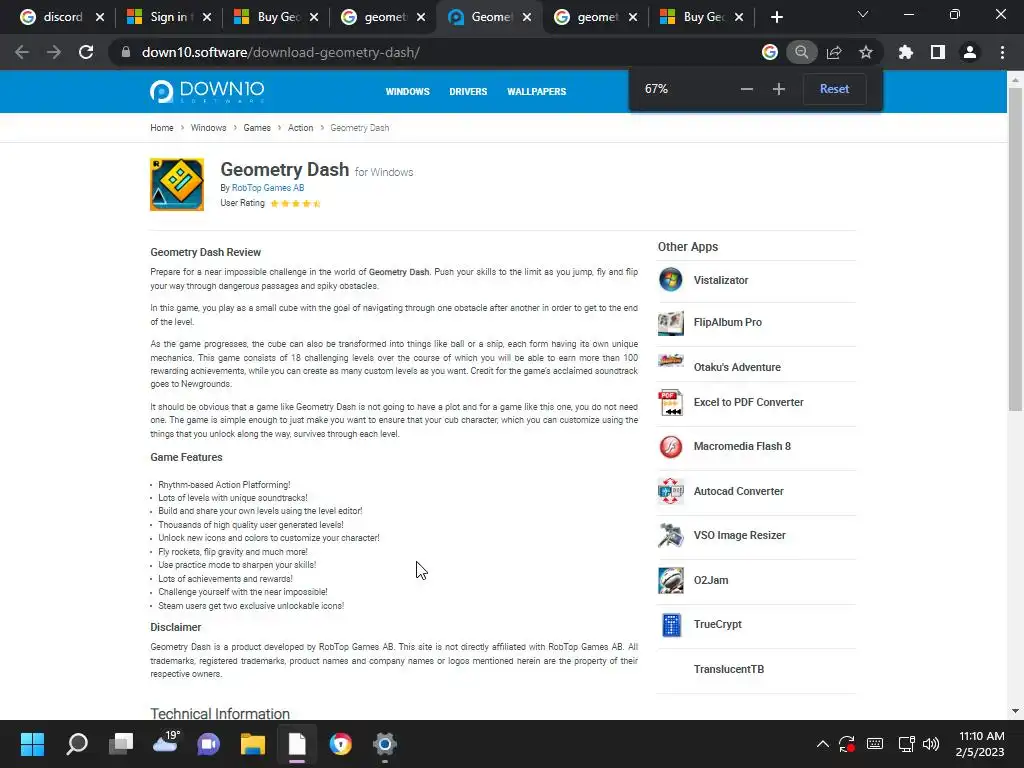Click the Down10 Software logo

207,91
